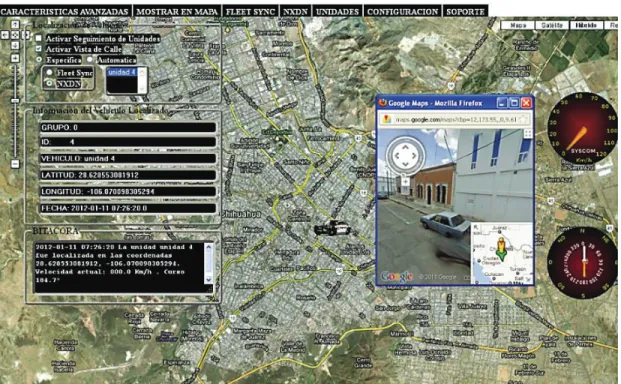Zoom in the main map with plus button
621x384 pixels.
[15, 58]
